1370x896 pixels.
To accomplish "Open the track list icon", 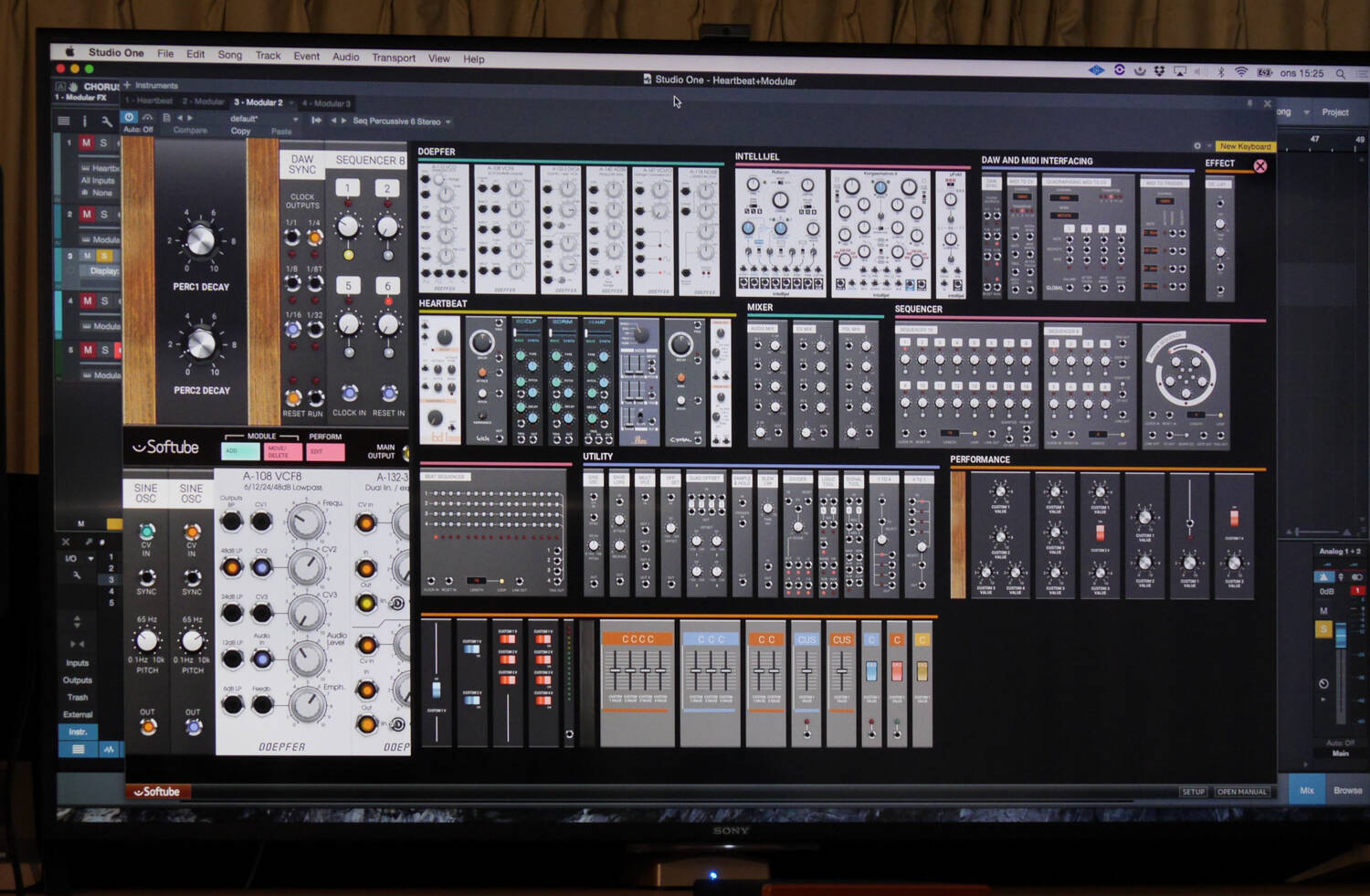I will coord(63,121).
